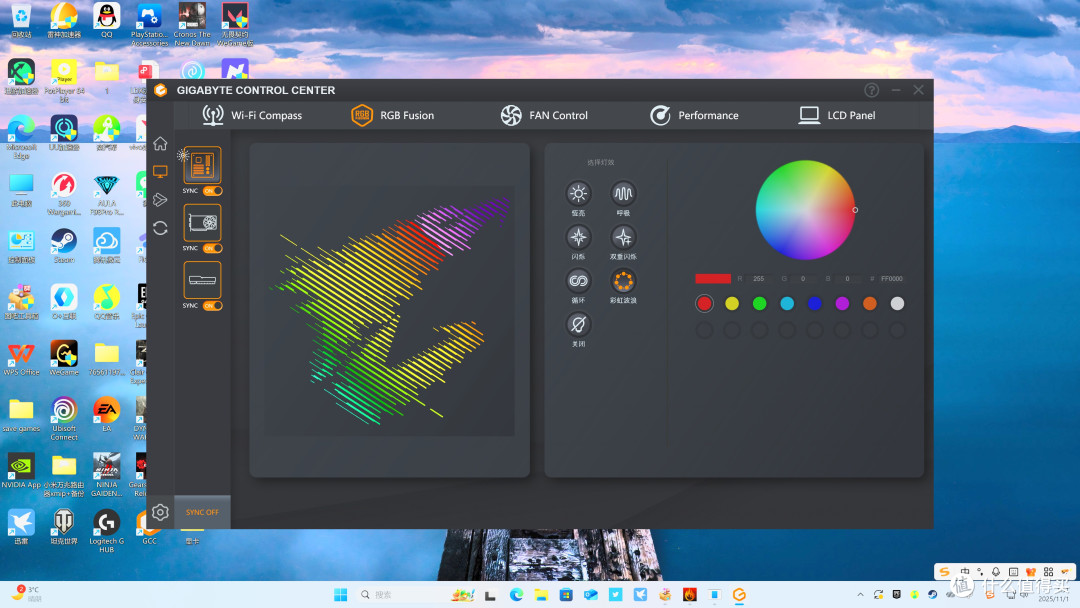Pick the cyan preset color swatch
Viewport: 1080px width, 608px height.
787,304
